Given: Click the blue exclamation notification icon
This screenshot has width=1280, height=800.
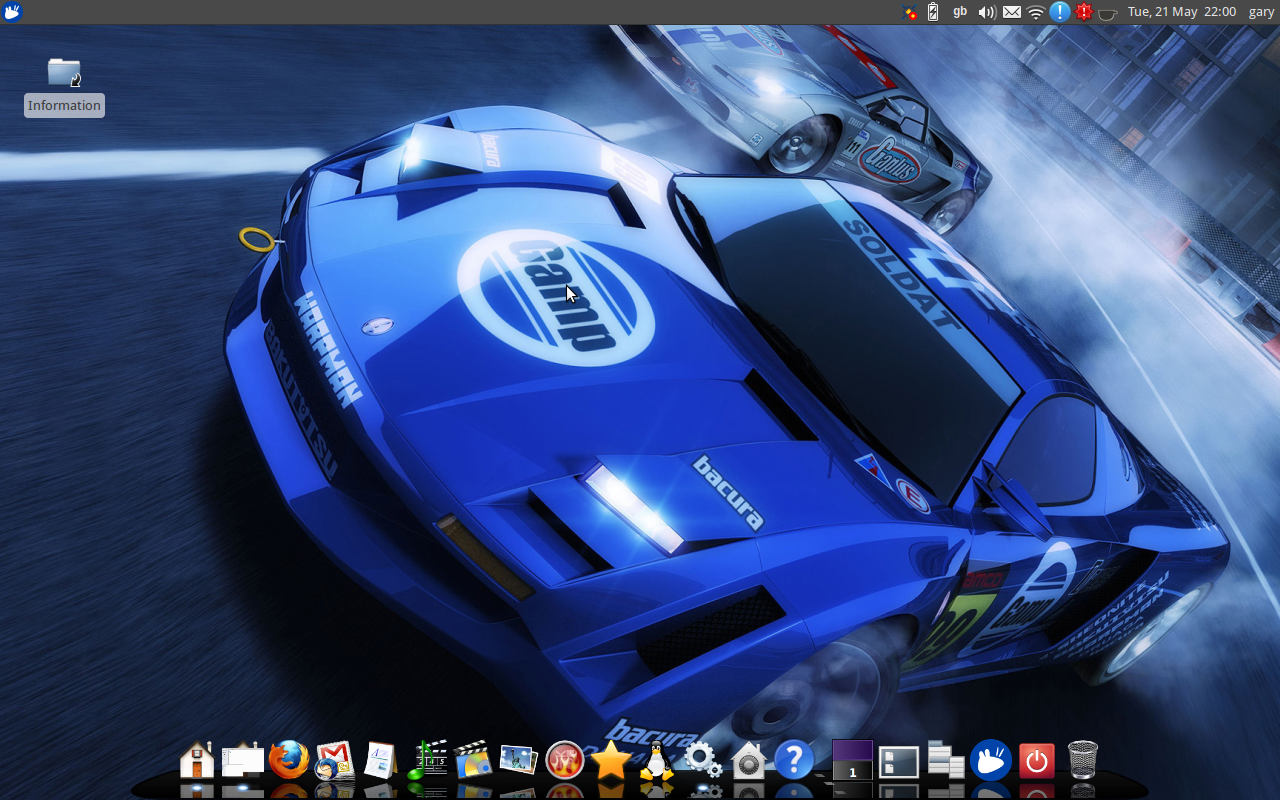Looking at the screenshot, I should [1060, 12].
